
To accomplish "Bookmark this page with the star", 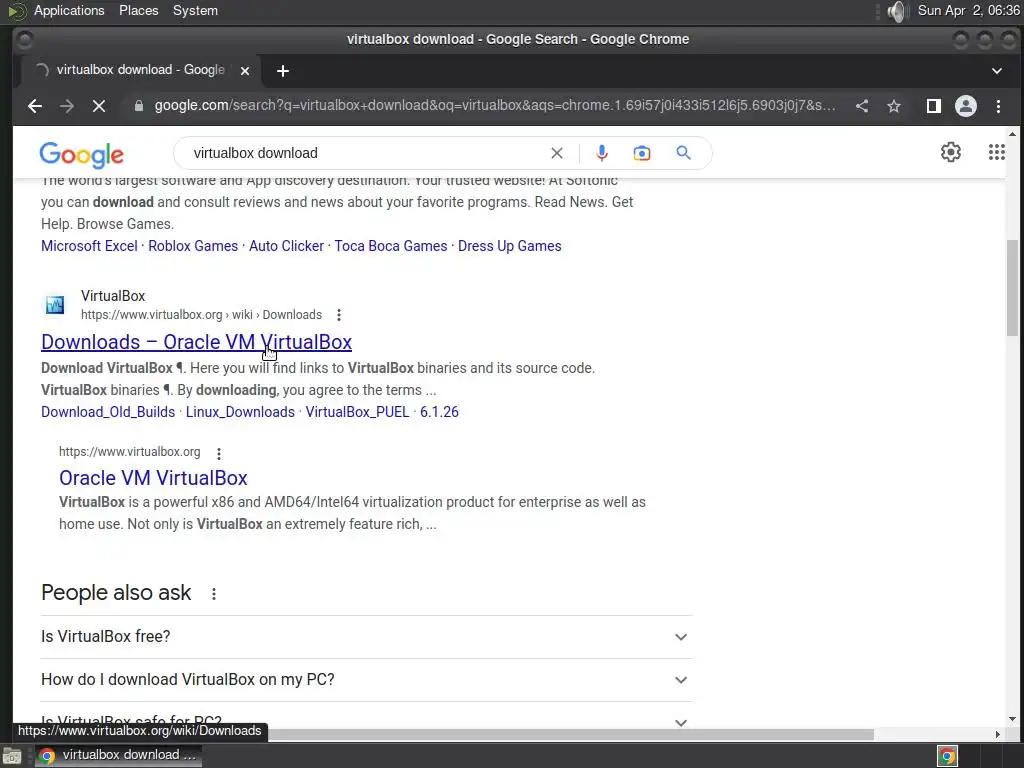I will (x=894, y=106).
